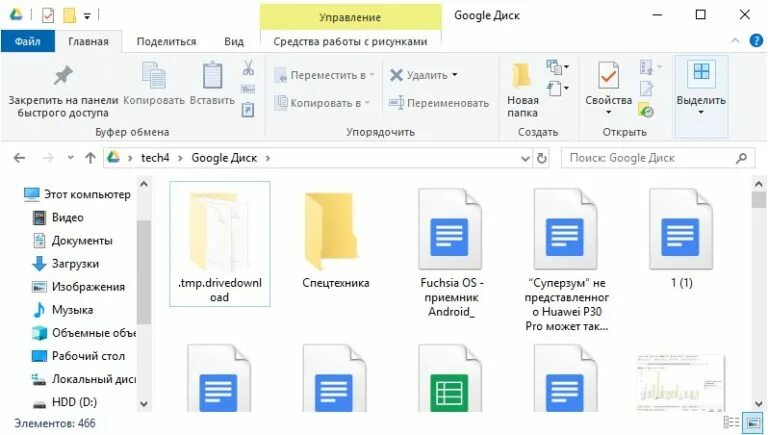Collapse the ribbon with the chevron
The image size is (768, 435).
(735, 41)
